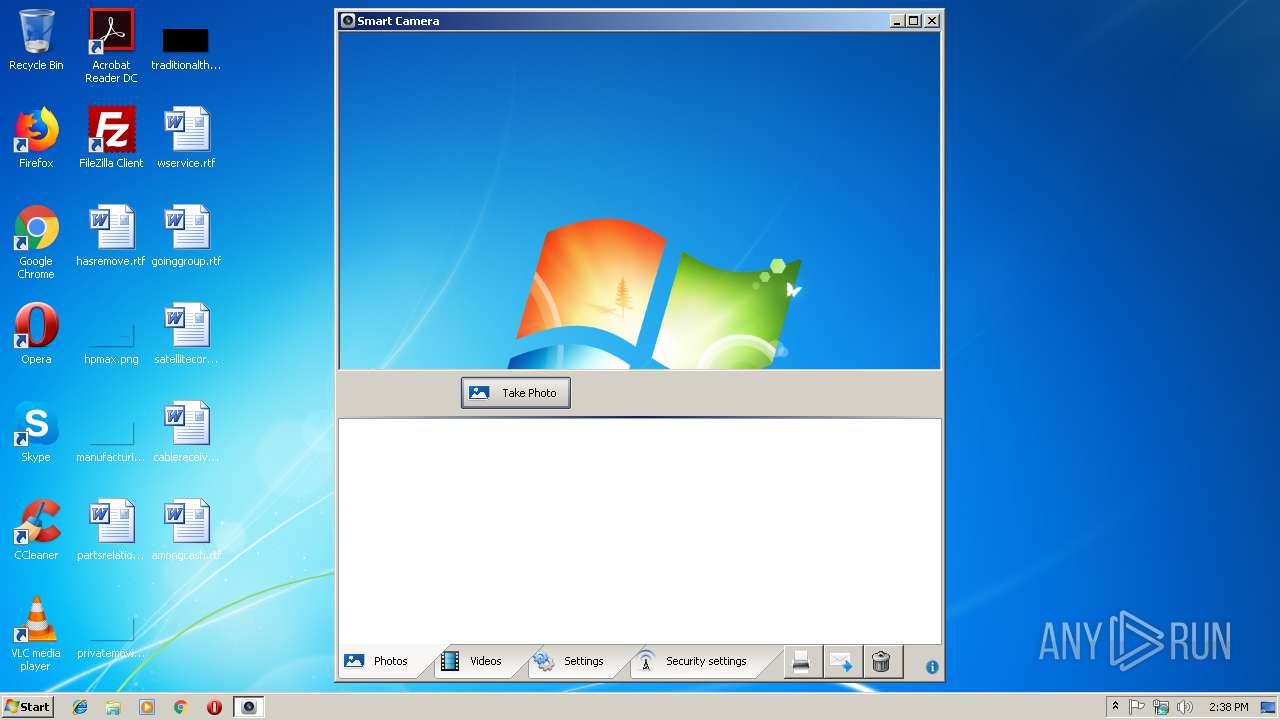Launch Chrome from the taskbar
This screenshot has width=1280, height=720.
point(180,707)
